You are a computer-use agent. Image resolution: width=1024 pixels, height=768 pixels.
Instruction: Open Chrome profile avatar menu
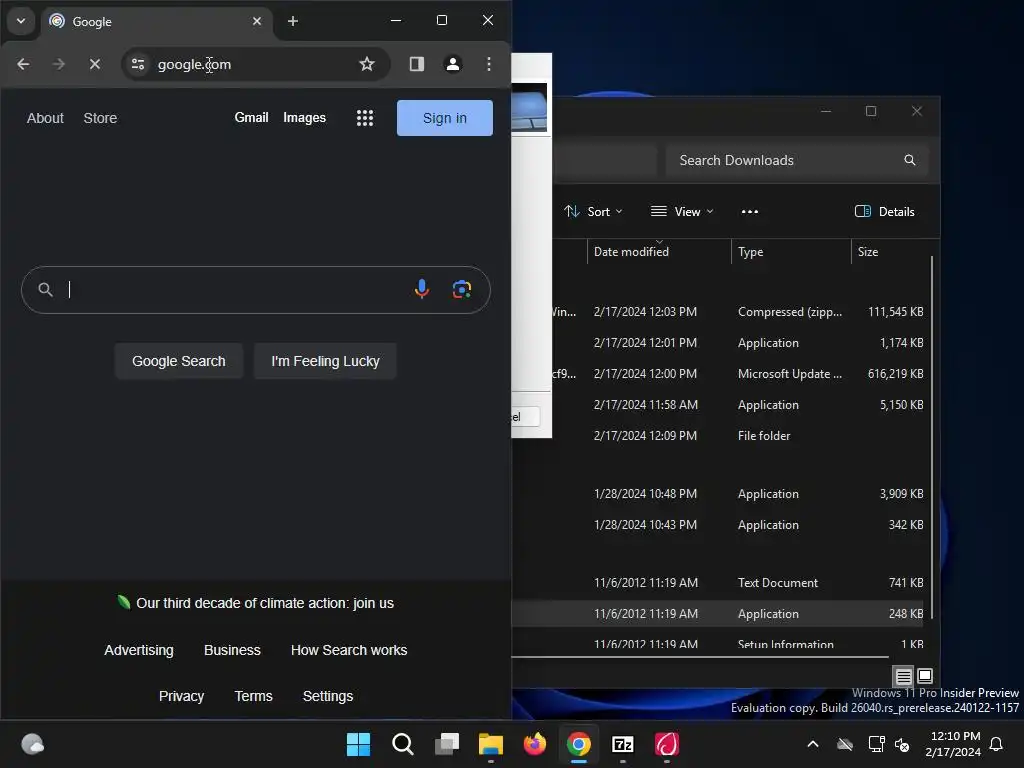(x=453, y=64)
